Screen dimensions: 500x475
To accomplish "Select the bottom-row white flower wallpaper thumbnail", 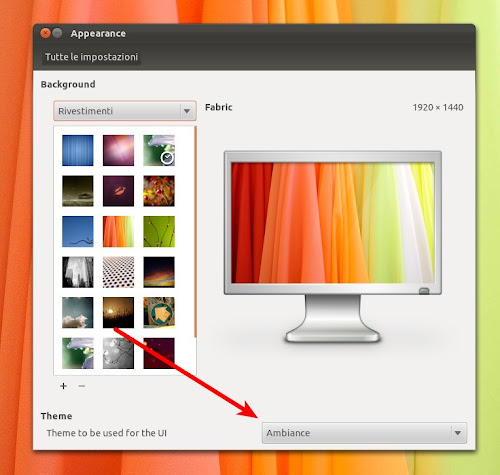I will 78,353.
